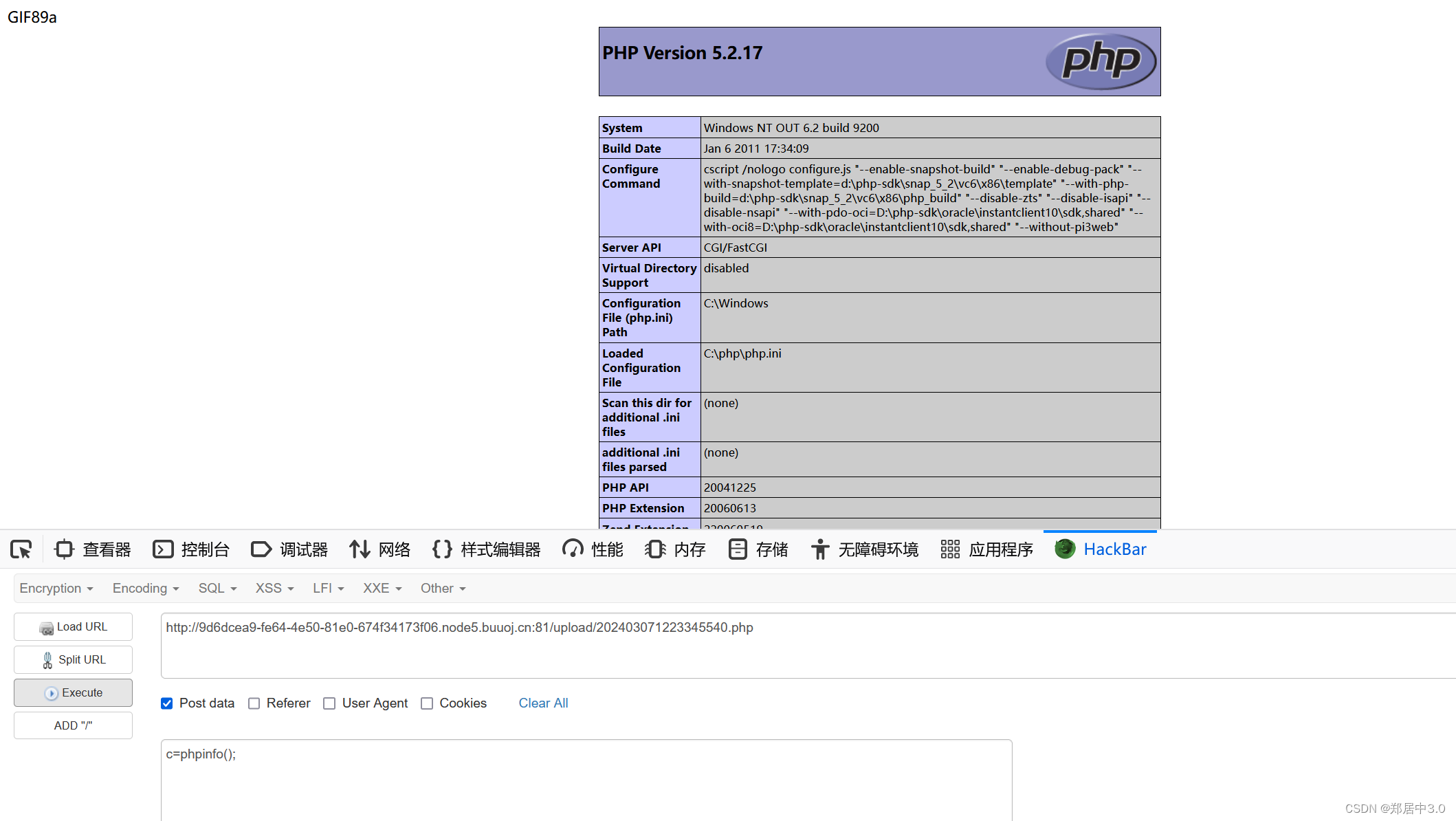The height and width of the screenshot is (821, 1456).
Task: Switch to the Application (应用程序) tab
Action: click(986, 549)
